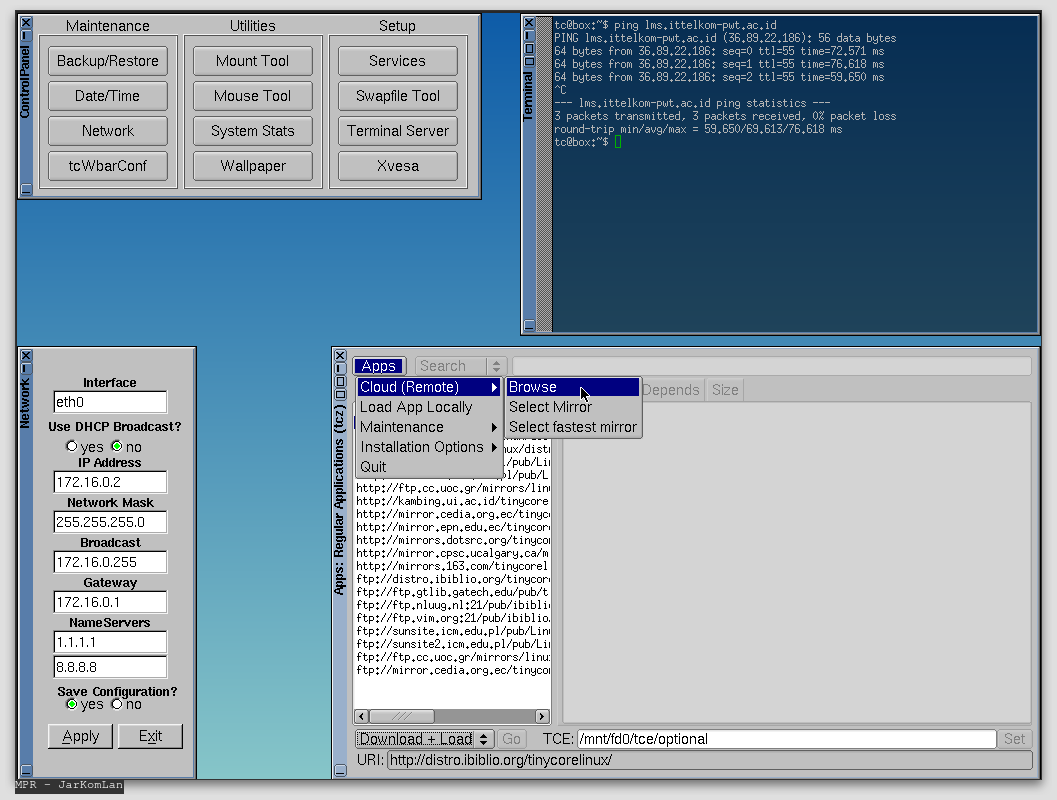Image resolution: width=1057 pixels, height=800 pixels.
Task: Iconify the Network window from its titlebar
Action: [26, 368]
